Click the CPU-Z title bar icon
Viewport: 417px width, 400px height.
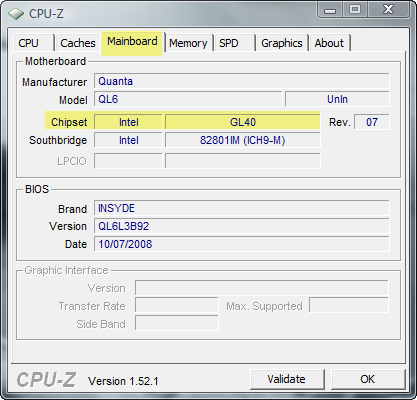coord(16,14)
